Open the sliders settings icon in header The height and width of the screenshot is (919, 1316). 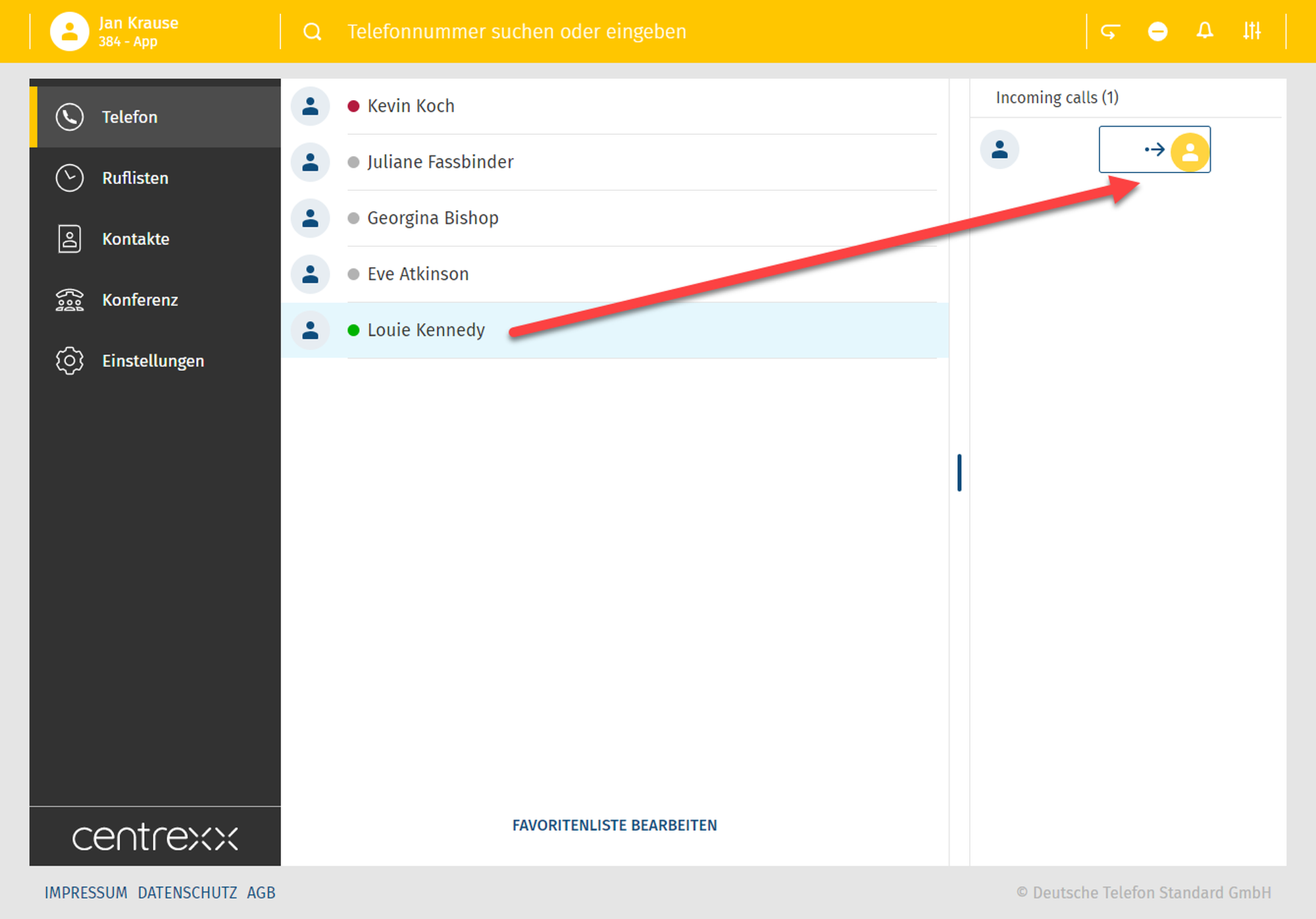tap(1252, 31)
